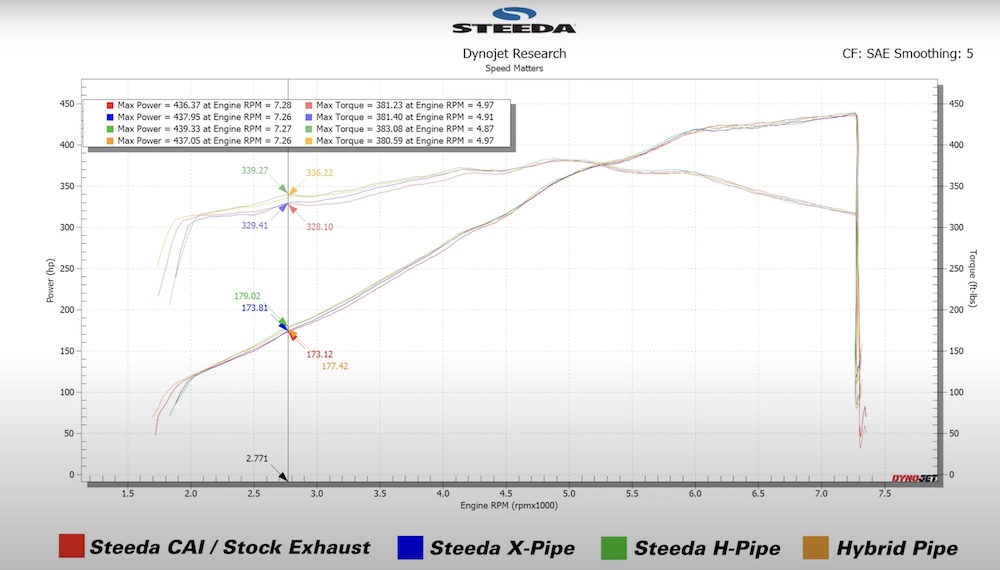Click the Steeda logo at top

514,20
